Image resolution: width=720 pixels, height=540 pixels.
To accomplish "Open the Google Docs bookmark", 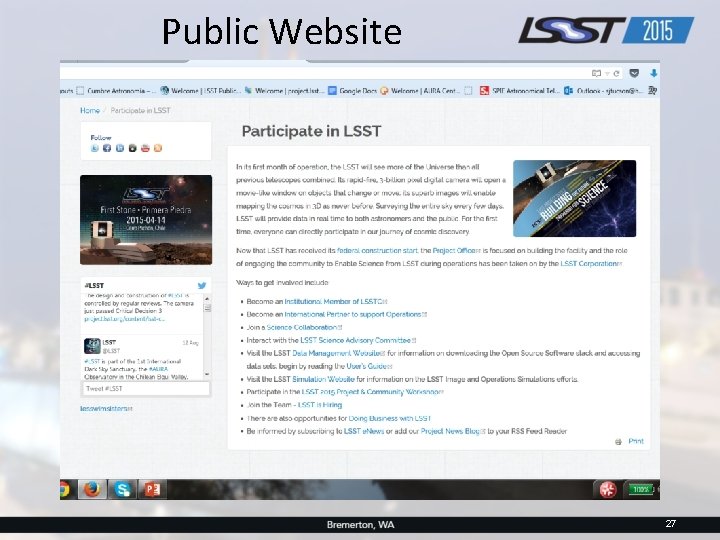I will (x=352, y=91).
